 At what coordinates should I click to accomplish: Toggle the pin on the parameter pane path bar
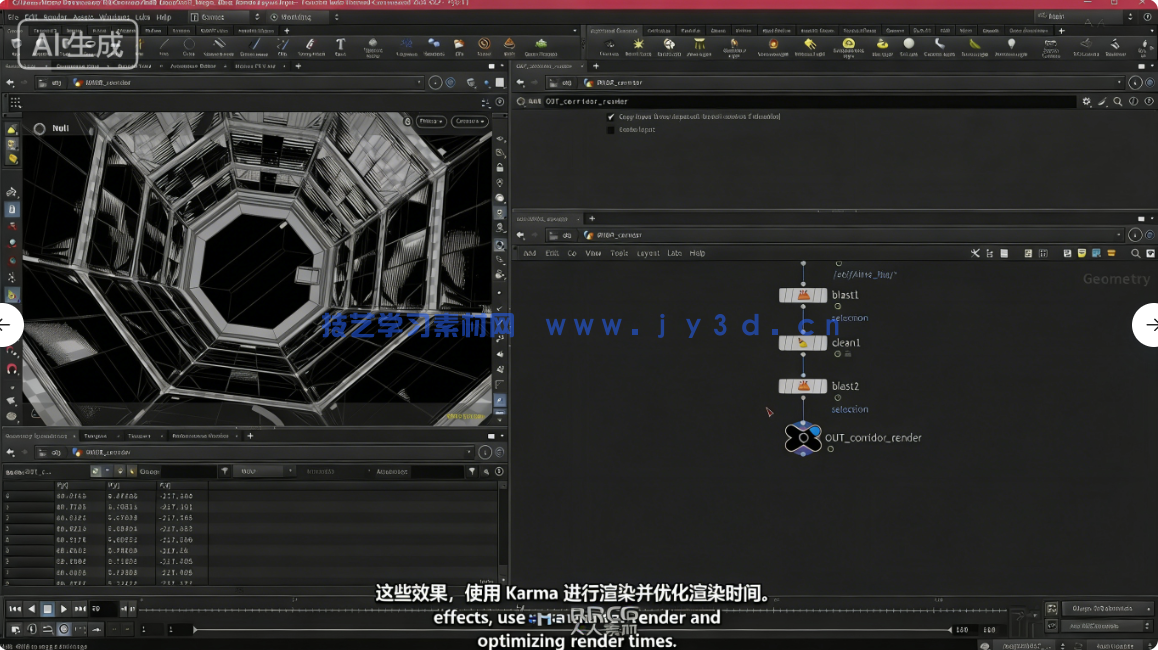click(x=1134, y=83)
